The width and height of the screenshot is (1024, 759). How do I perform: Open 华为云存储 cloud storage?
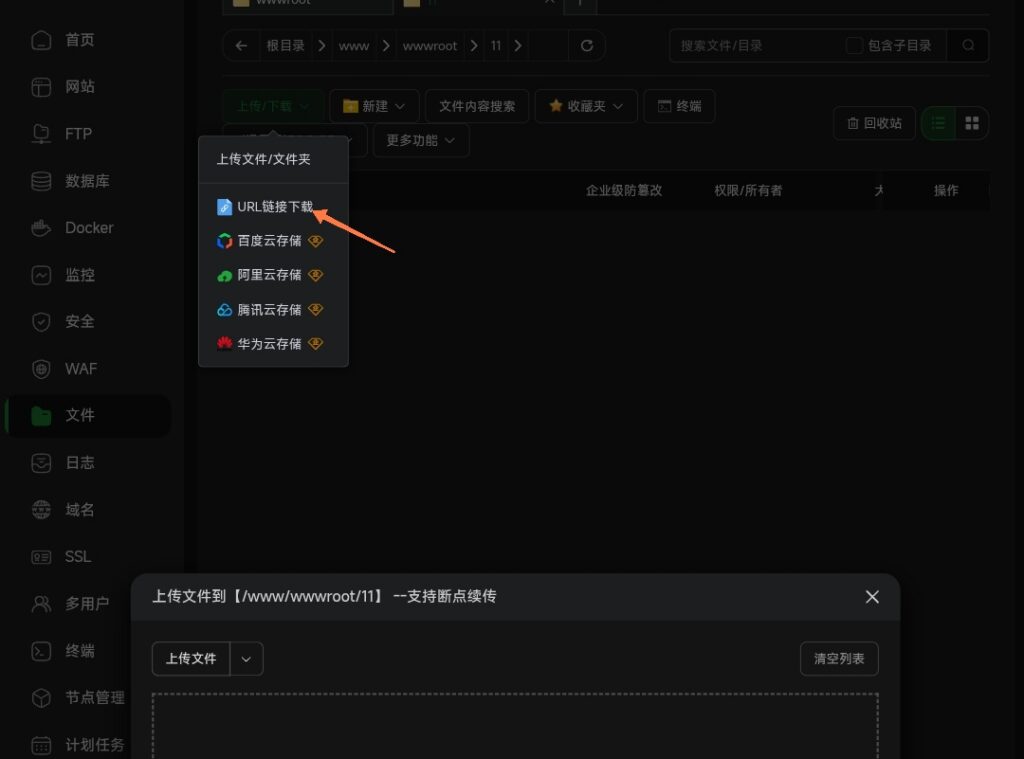266,343
